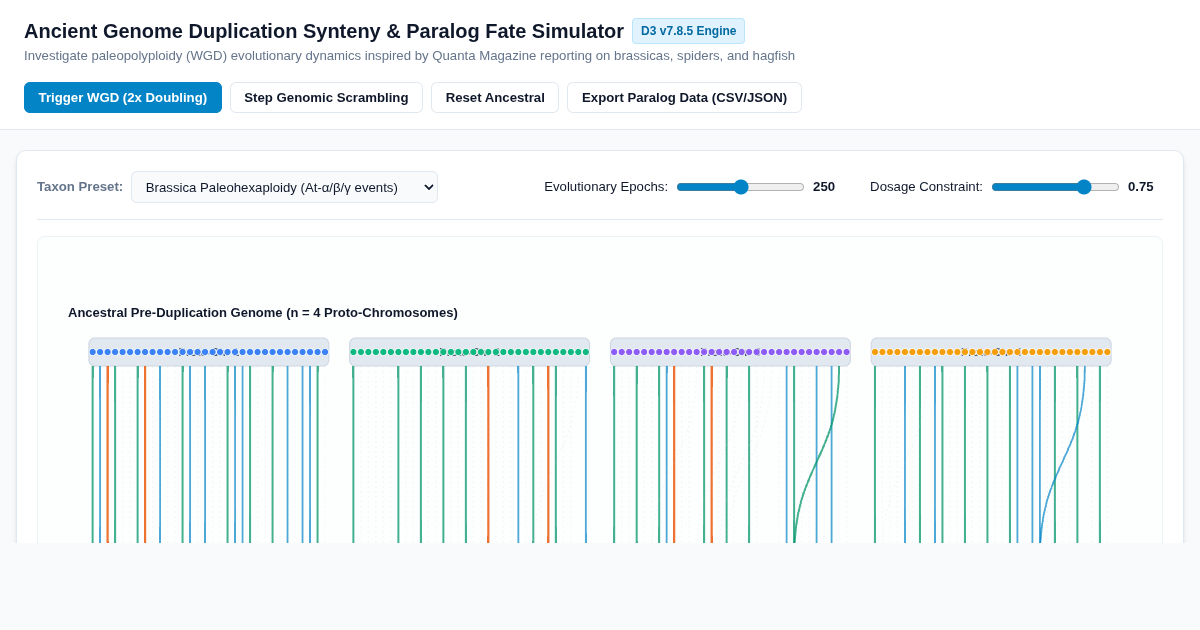Adjust the Dosage Constraint slider

1055,187
